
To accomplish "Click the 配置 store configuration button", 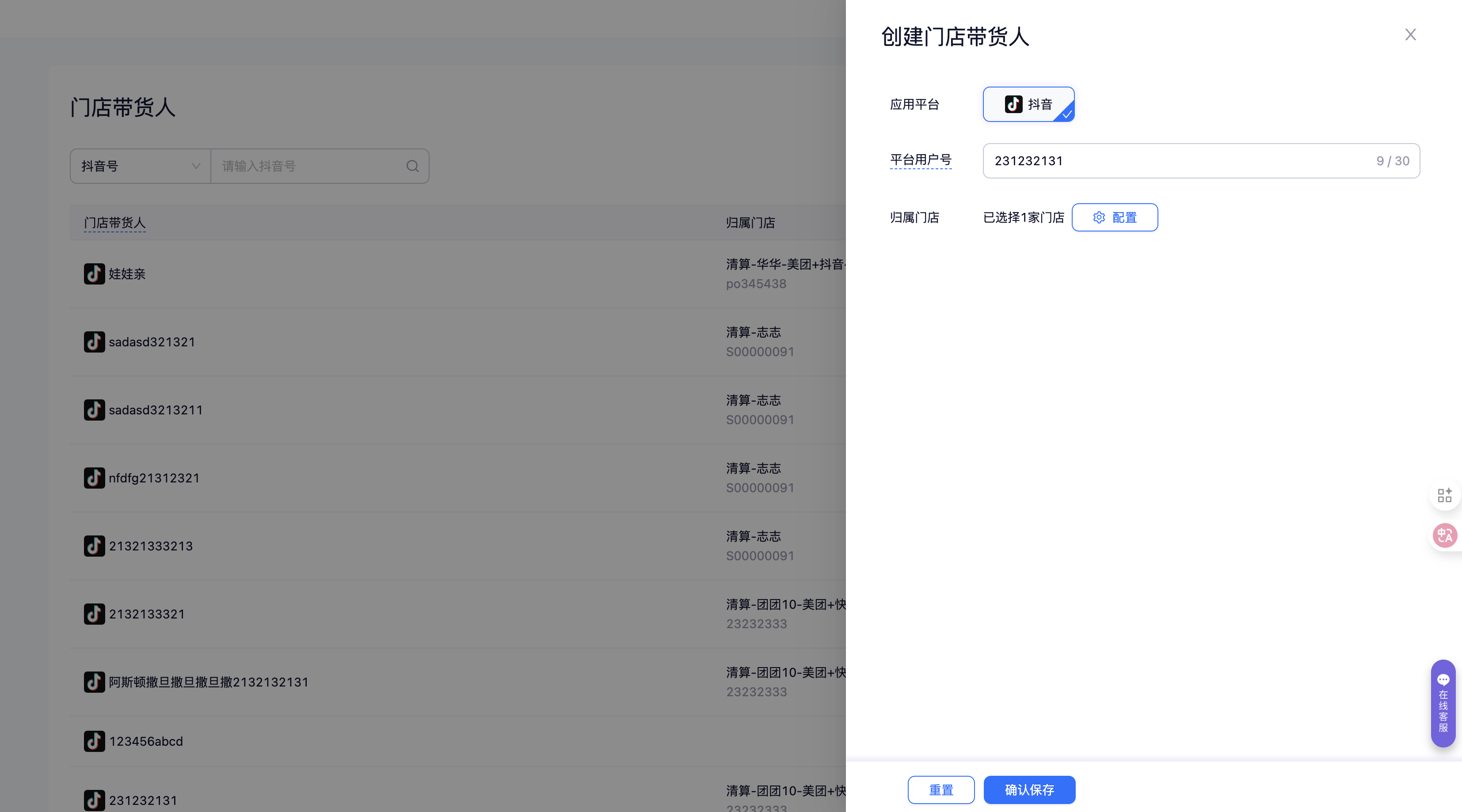I will pyautogui.click(x=1114, y=217).
